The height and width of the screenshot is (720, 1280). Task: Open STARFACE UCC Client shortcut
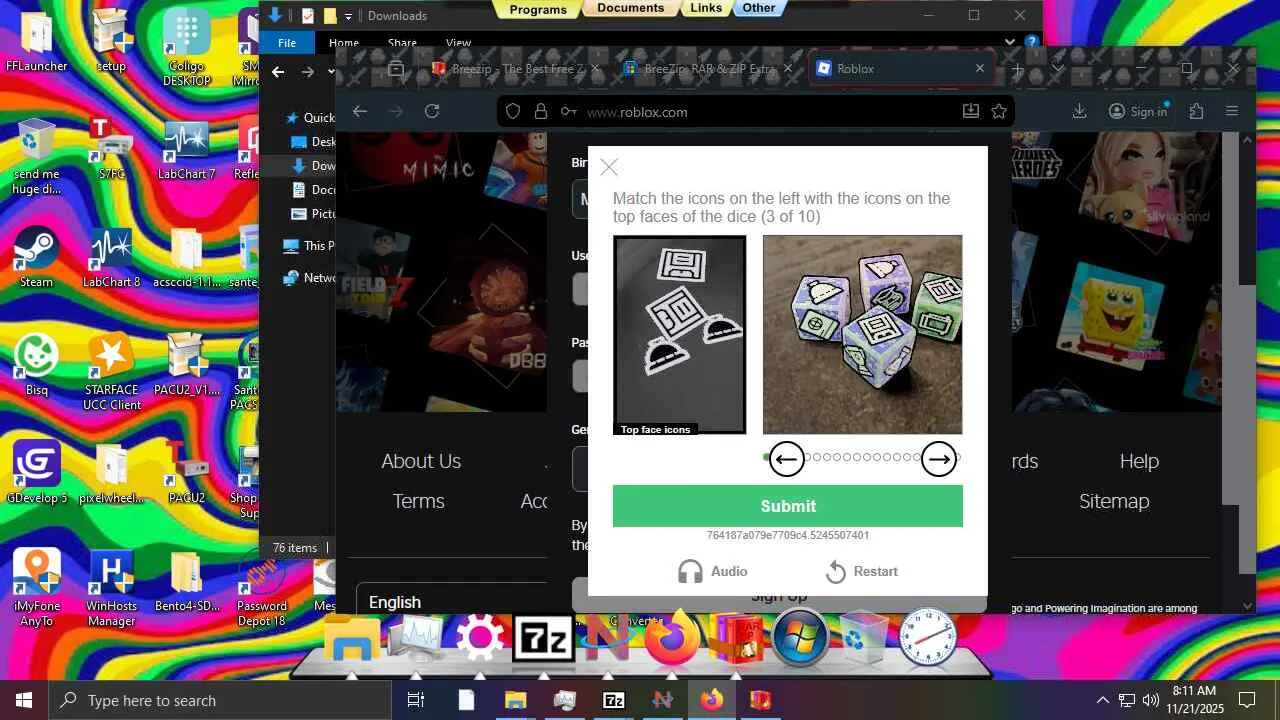(111, 372)
